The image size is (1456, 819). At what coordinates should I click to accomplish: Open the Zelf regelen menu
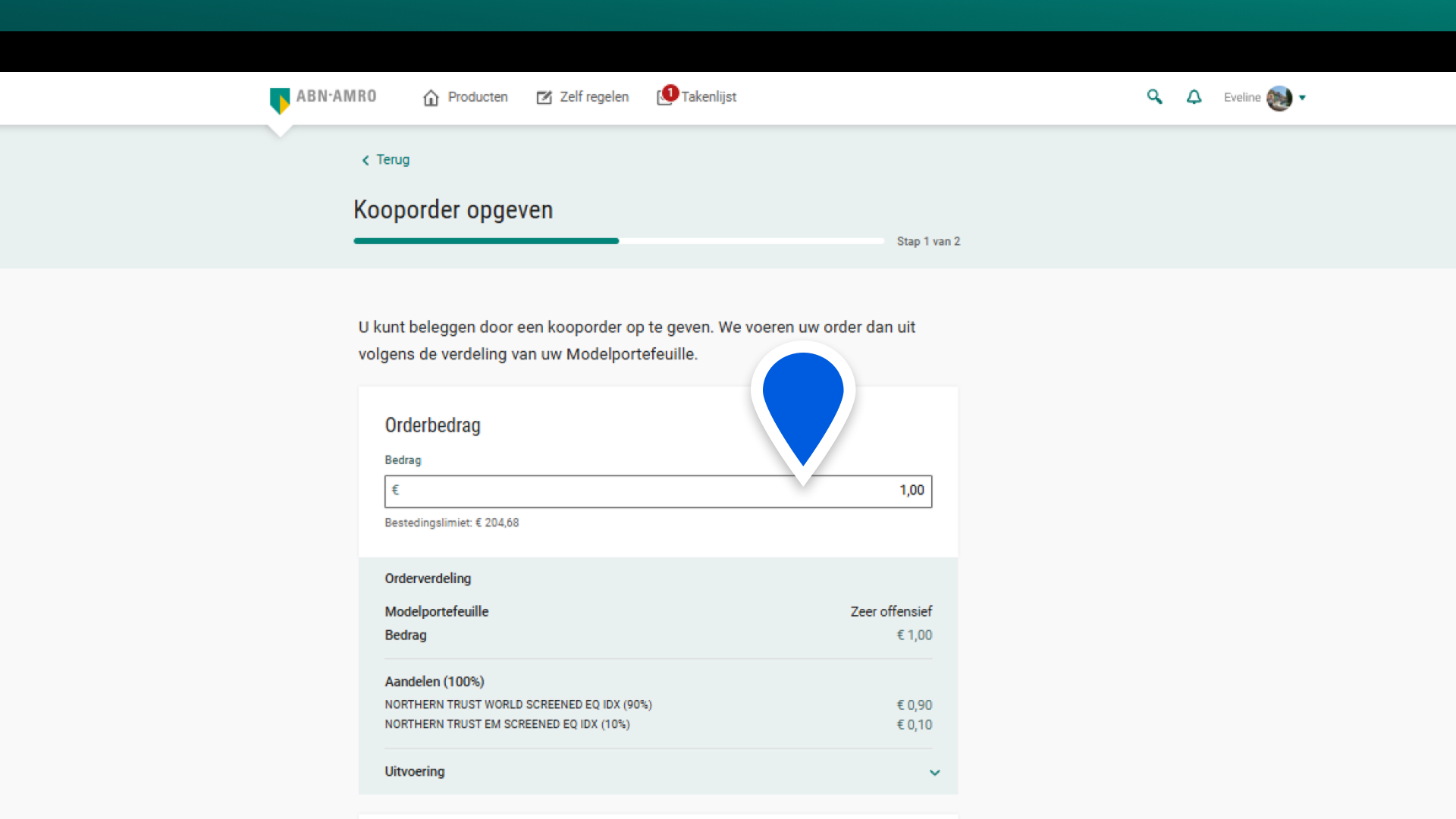(594, 97)
